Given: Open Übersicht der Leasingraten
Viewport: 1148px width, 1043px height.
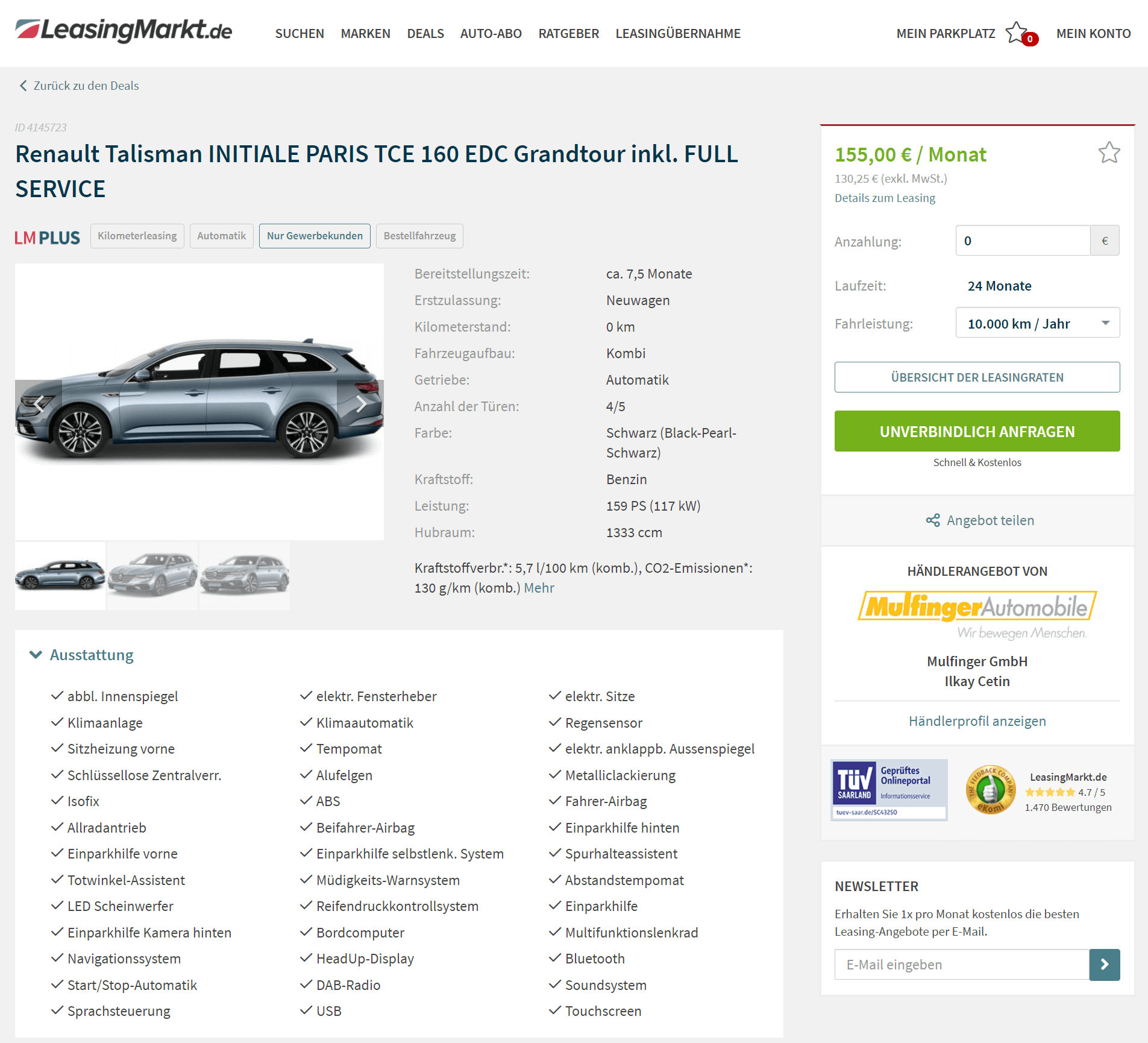Looking at the screenshot, I should 977,377.
